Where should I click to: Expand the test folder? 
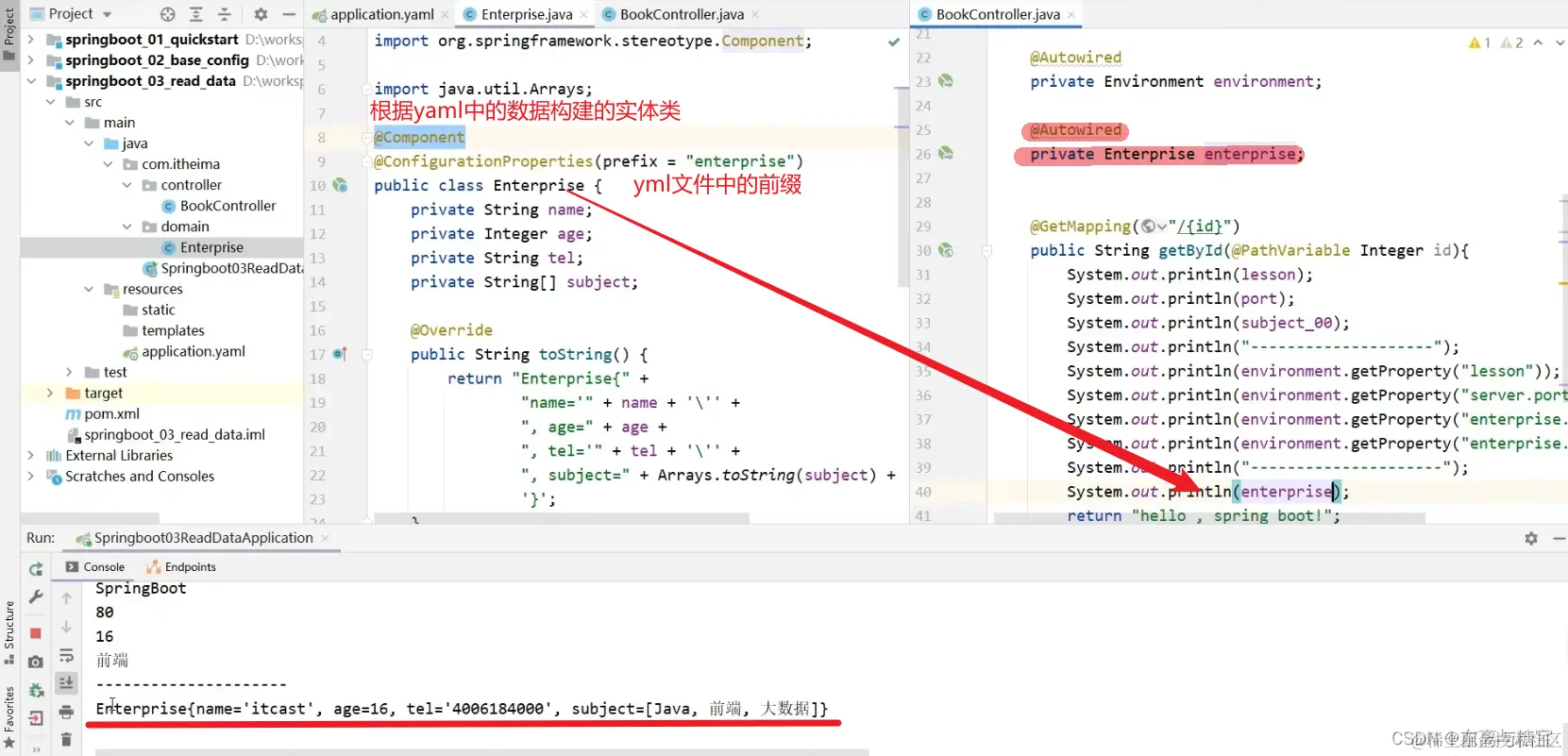(69, 372)
